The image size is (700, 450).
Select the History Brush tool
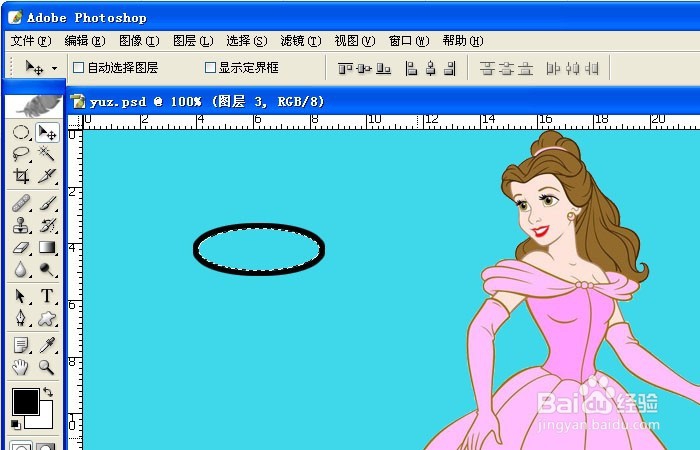(47, 225)
